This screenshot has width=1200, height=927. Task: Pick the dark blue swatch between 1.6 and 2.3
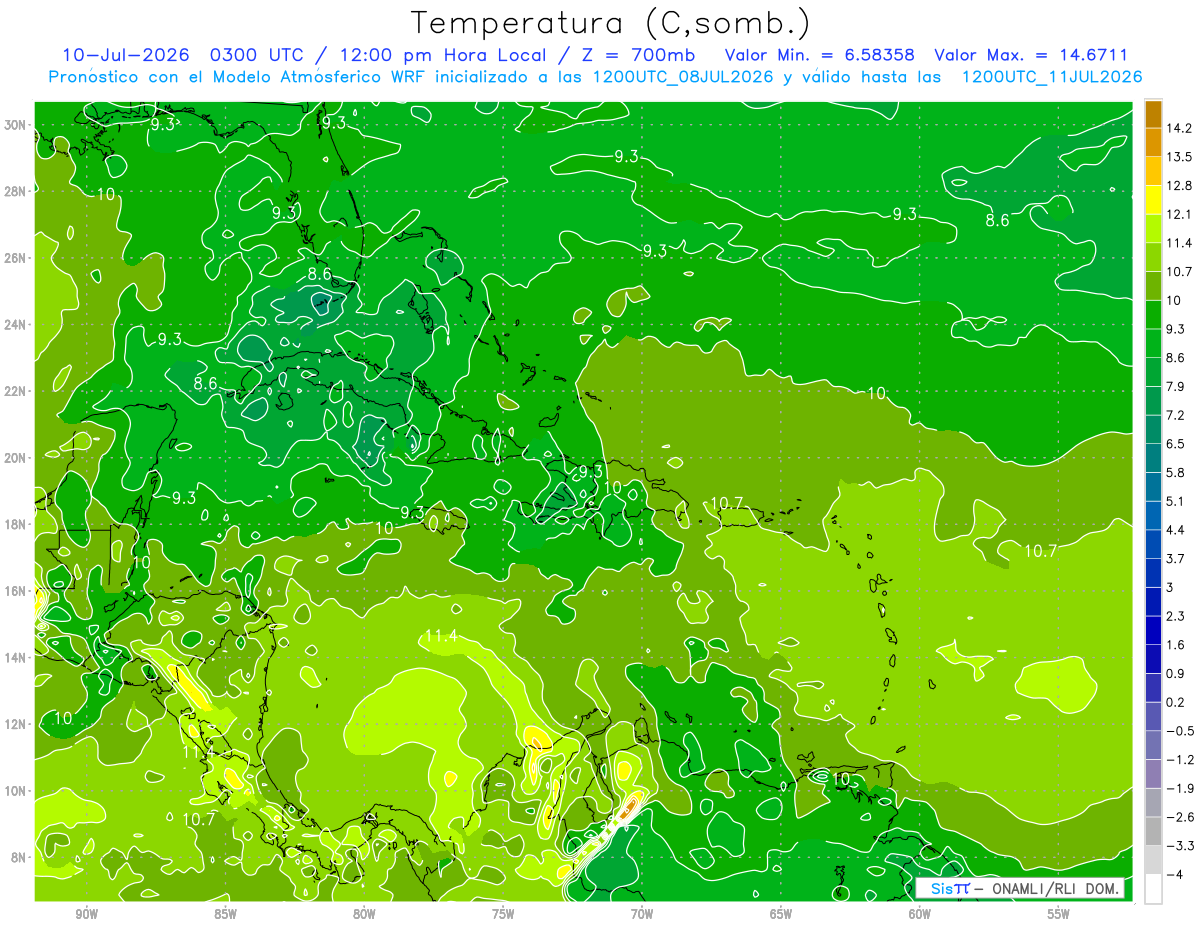(1152, 630)
